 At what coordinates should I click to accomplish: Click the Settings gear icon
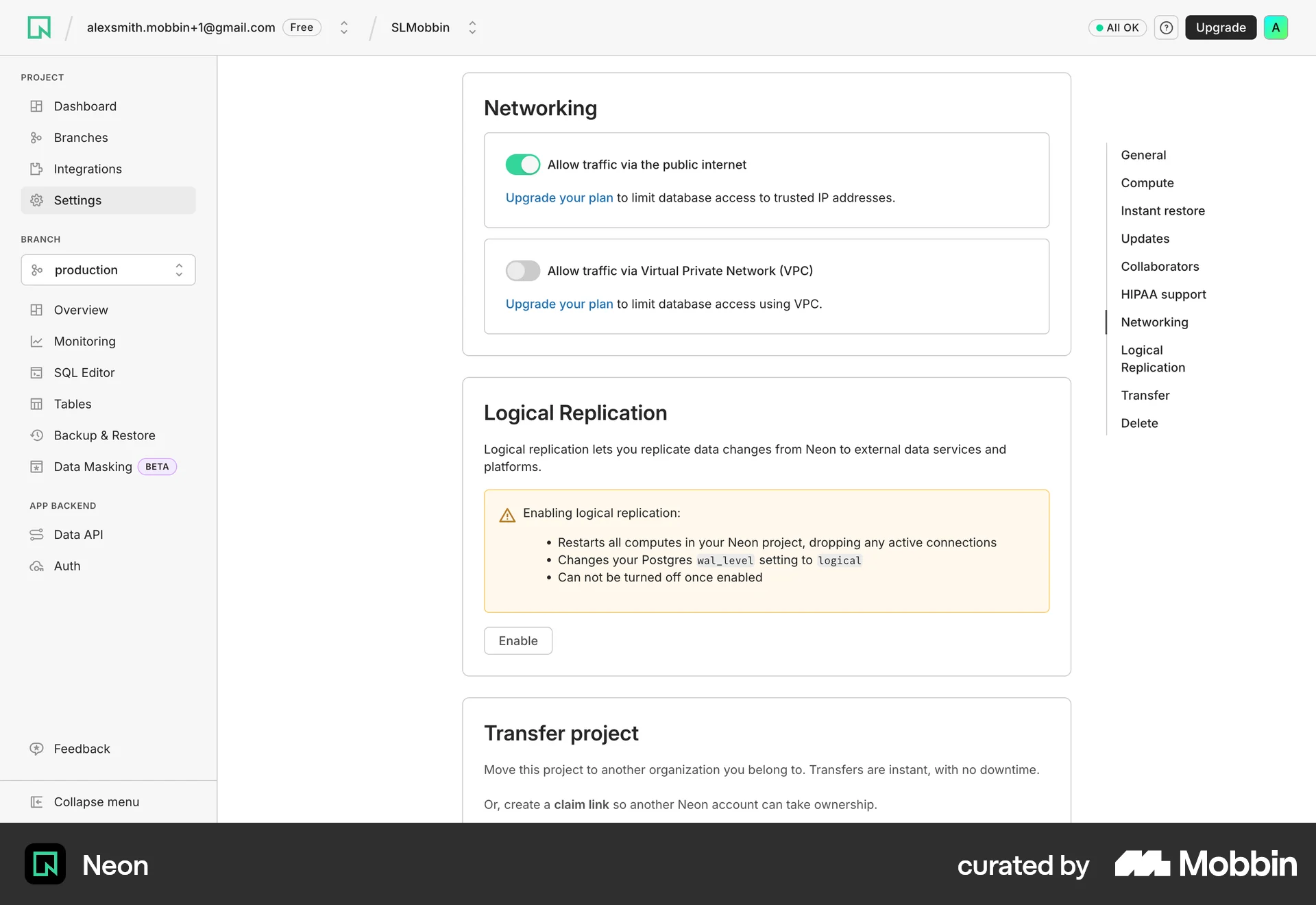36,200
